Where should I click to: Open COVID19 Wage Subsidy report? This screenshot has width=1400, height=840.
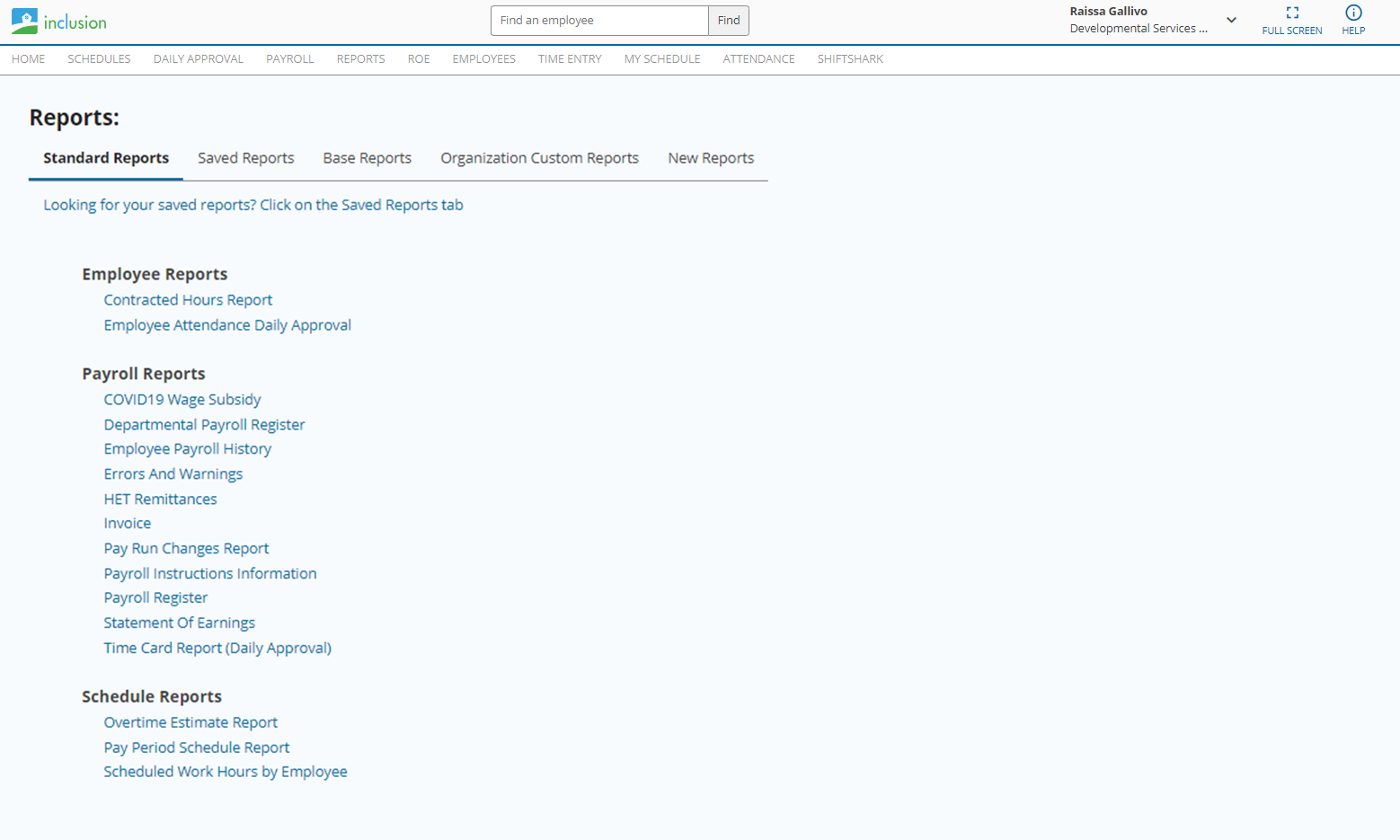tap(182, 400)
